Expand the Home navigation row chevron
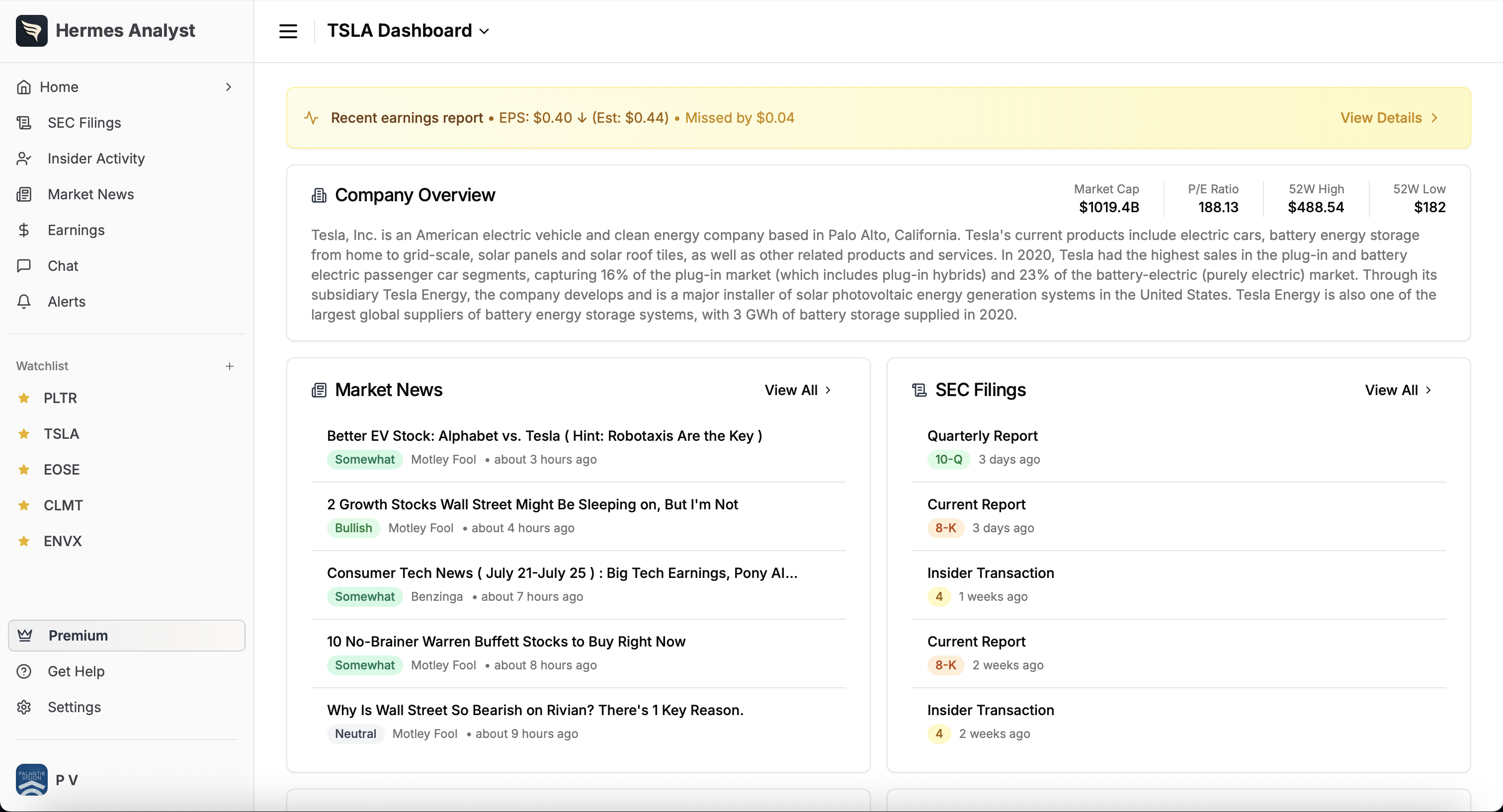The image size is (1503, 812). pyautogui.click(x=228, y=87)
